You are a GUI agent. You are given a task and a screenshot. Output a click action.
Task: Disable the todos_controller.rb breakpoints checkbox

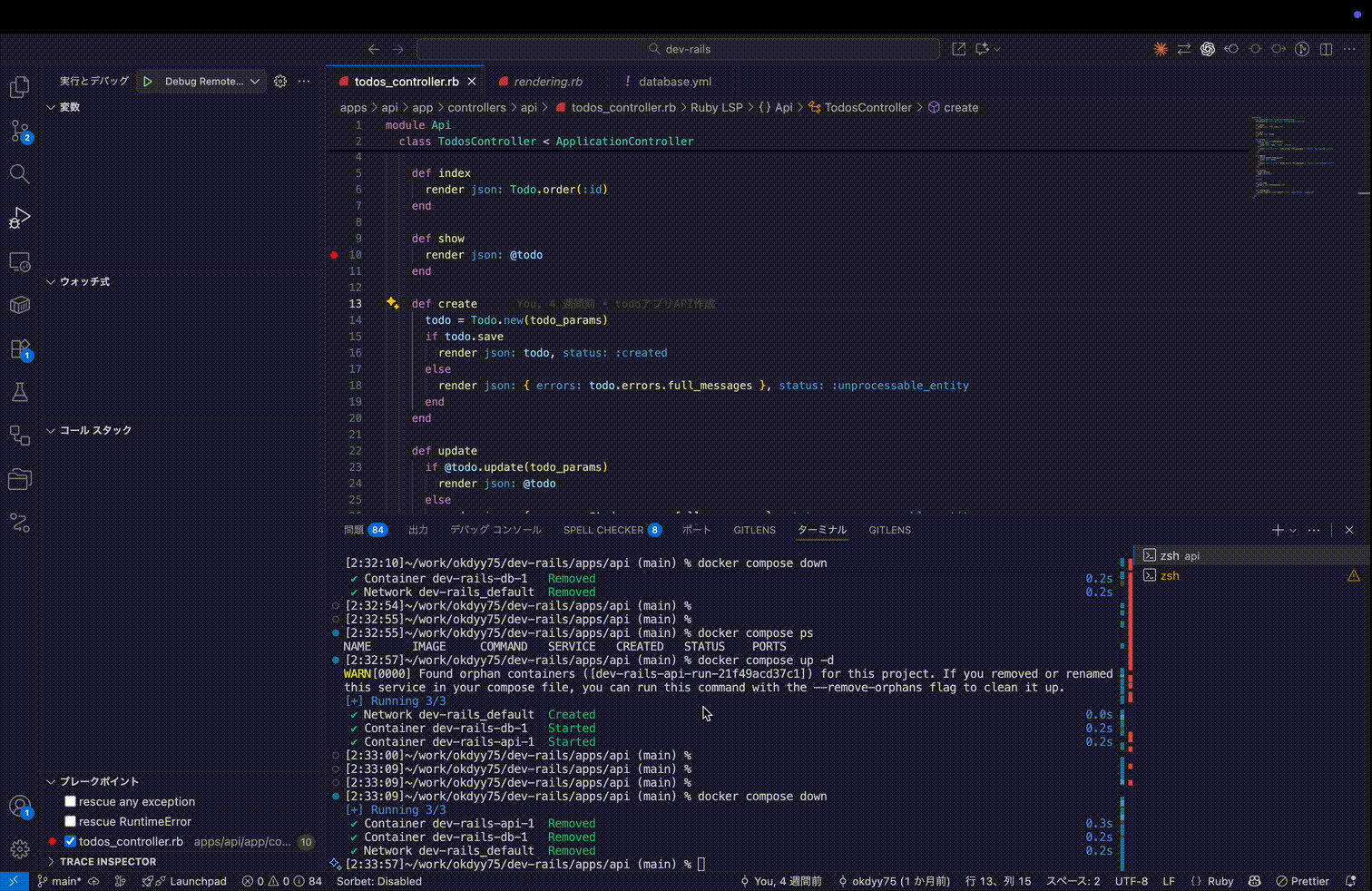(x=70, y=841)
